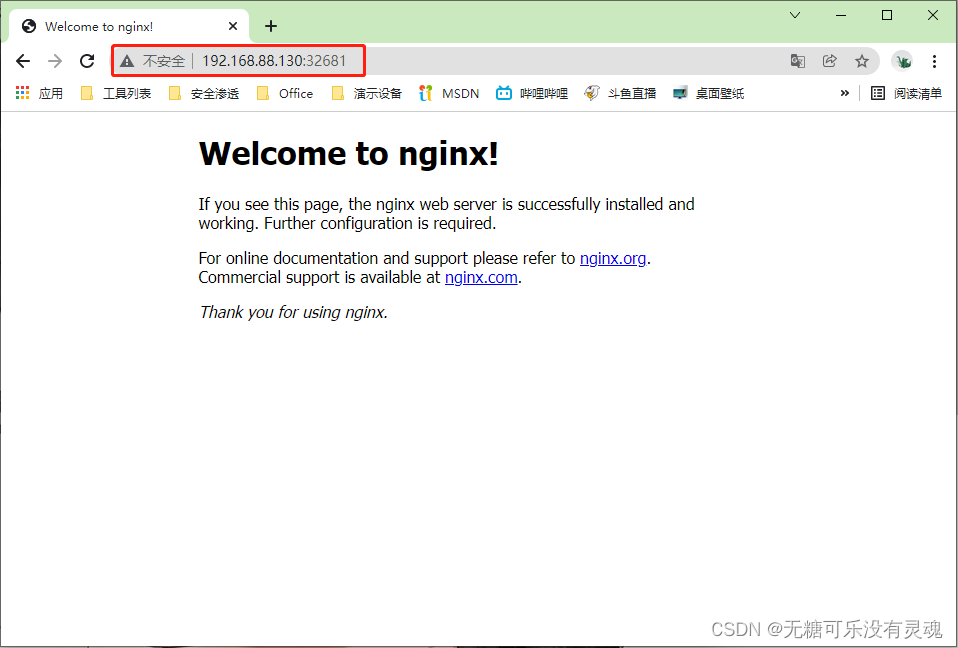This screenshot has height=648, width=958.
Task: Open the reading list (阅读清单)
Action: pyautogui.click(x=906, y=93)
